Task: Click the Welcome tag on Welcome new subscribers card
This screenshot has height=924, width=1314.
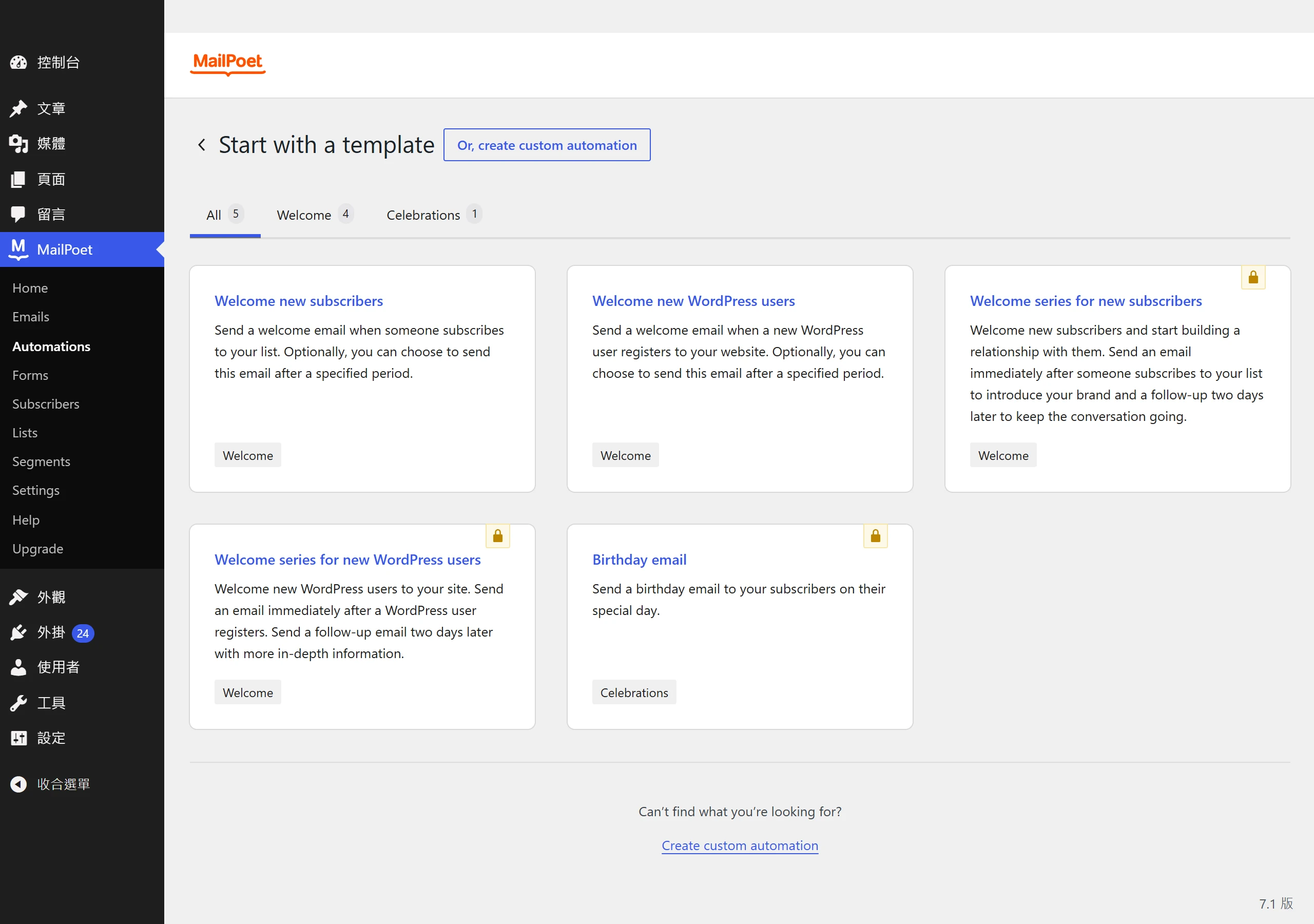Action: [248, 455]
